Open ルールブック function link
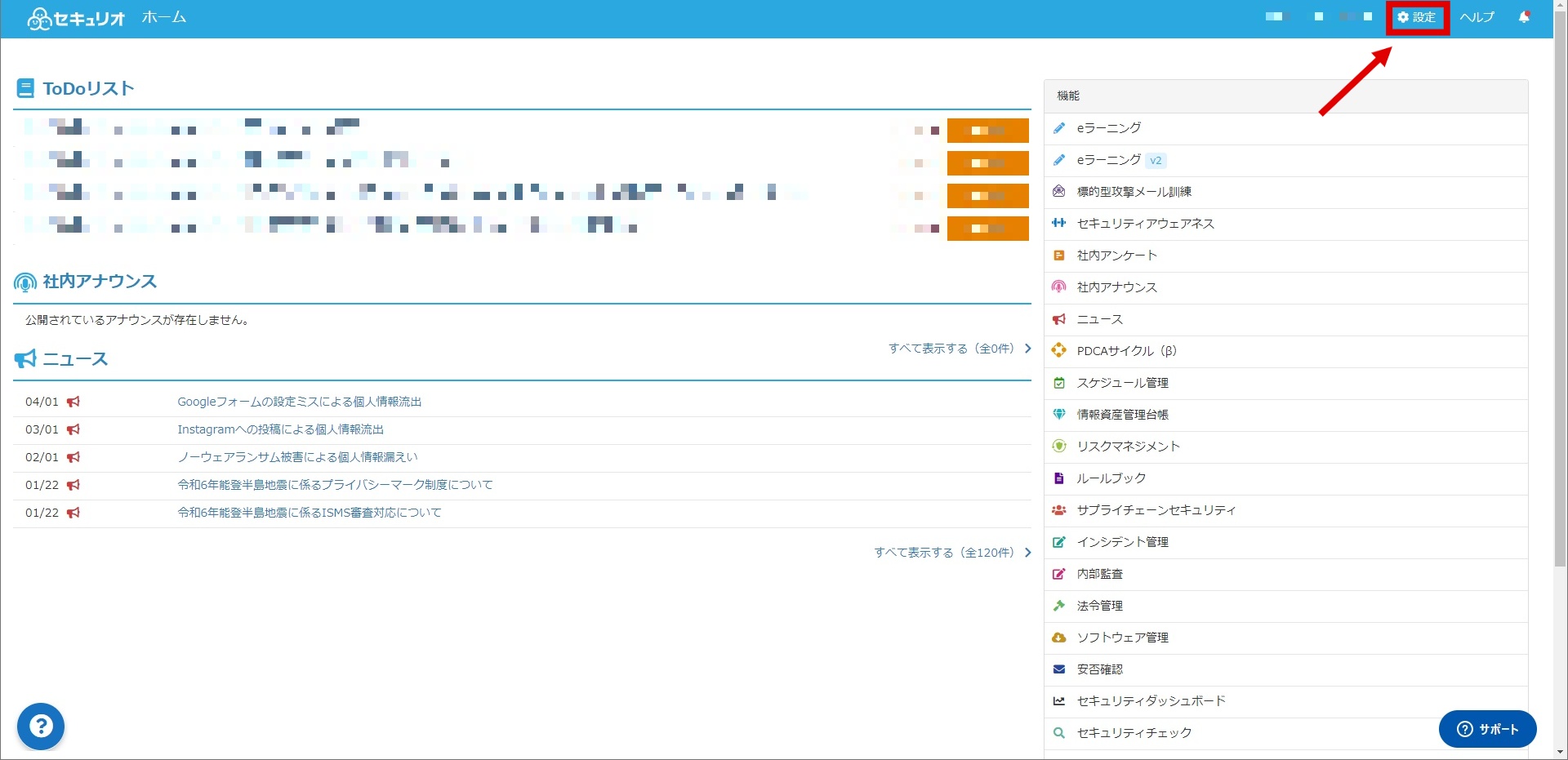 click(x=1111, y=478)
